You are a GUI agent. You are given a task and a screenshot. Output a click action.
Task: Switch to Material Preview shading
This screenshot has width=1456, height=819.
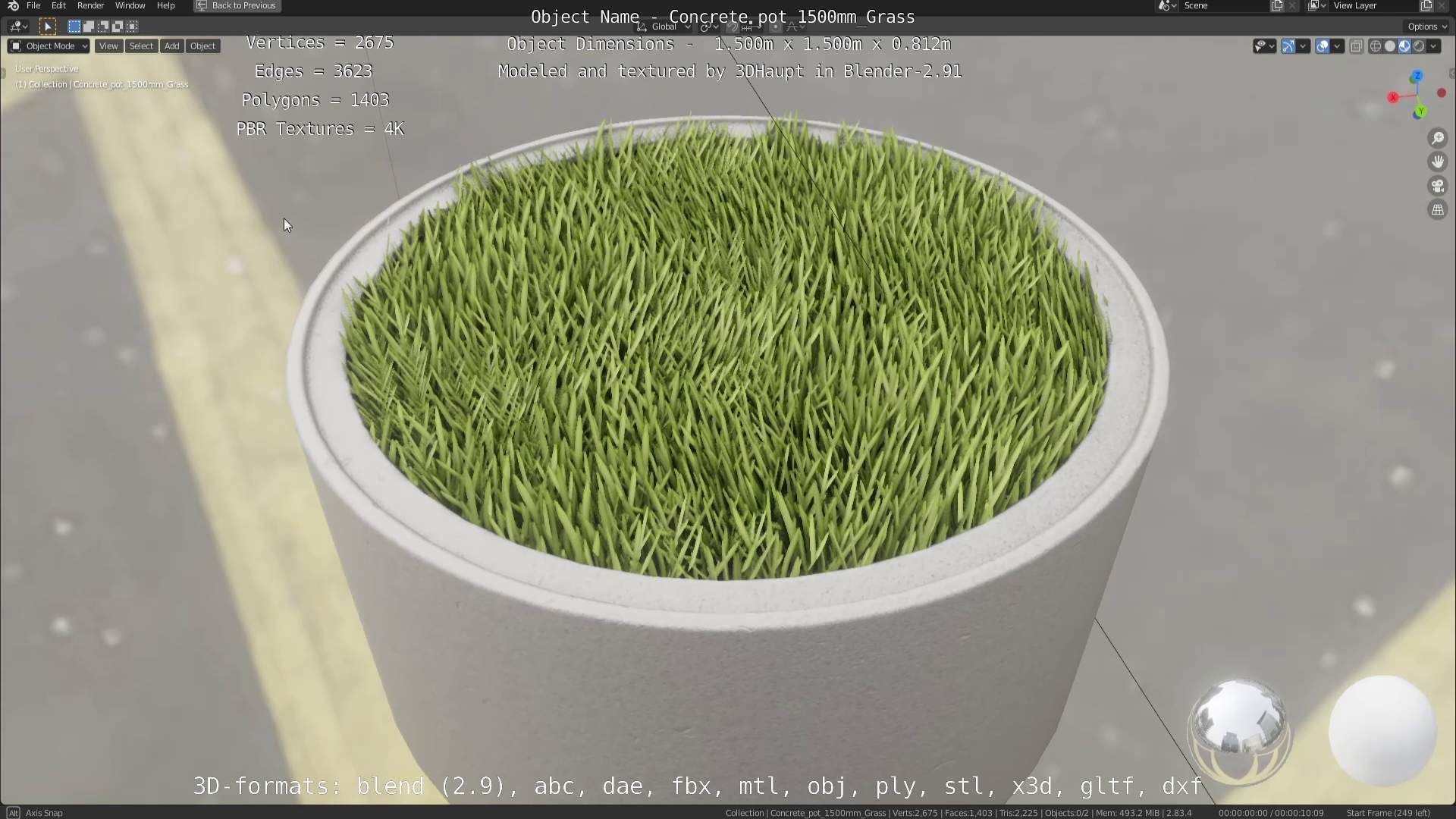[x=1404, y=46]
